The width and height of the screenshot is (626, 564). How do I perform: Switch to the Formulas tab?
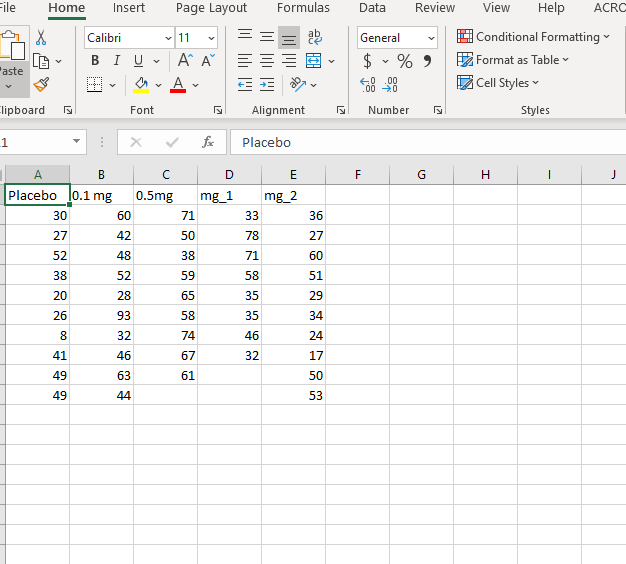pos(303,8)
